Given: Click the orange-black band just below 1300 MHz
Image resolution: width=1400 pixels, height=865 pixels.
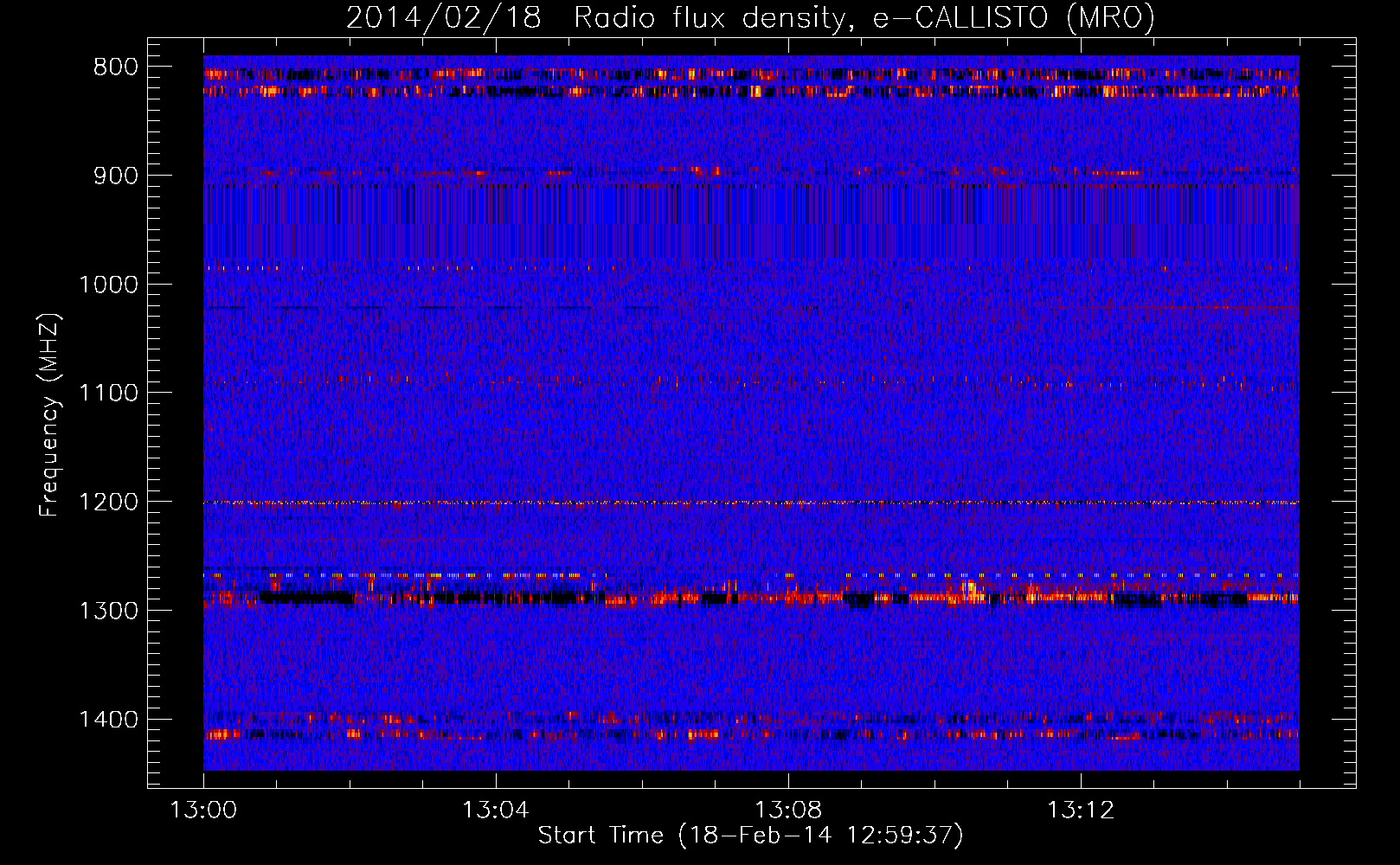Looking at the screenshot, I should (751, 597).
